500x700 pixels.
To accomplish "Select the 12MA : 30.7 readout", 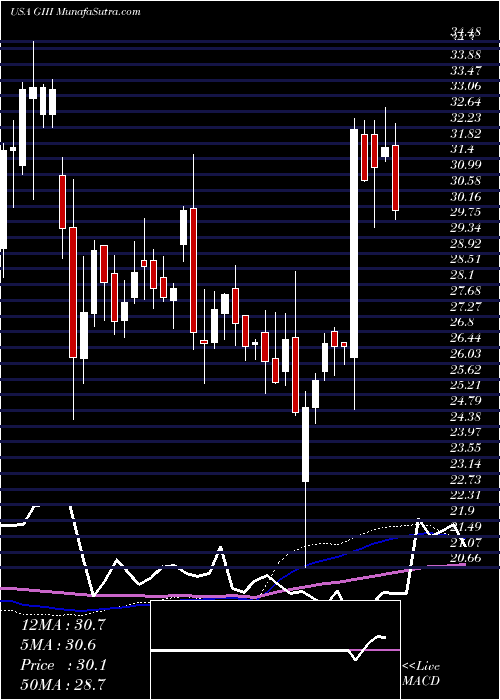I will [63, 624].
